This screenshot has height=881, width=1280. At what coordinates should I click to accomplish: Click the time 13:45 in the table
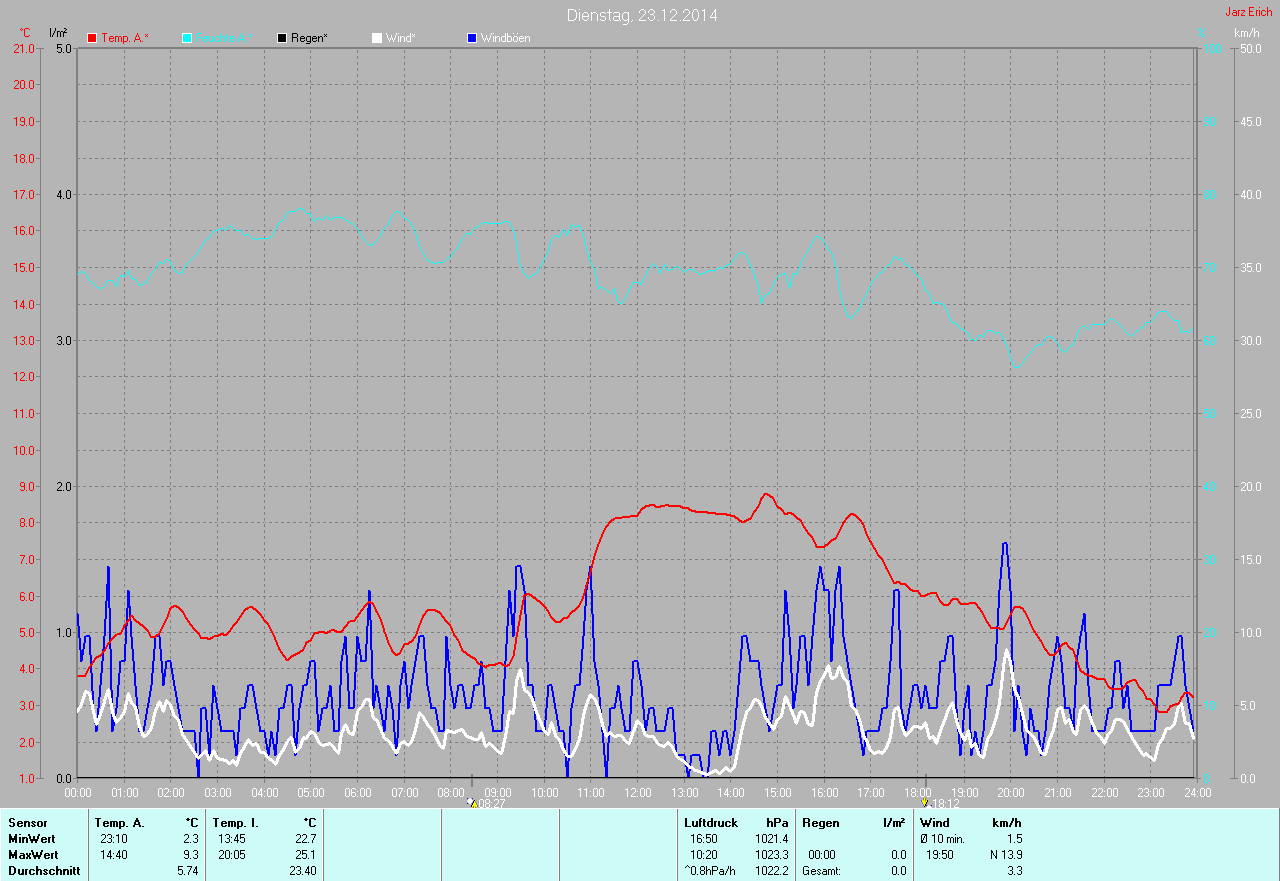coord(232,838)
